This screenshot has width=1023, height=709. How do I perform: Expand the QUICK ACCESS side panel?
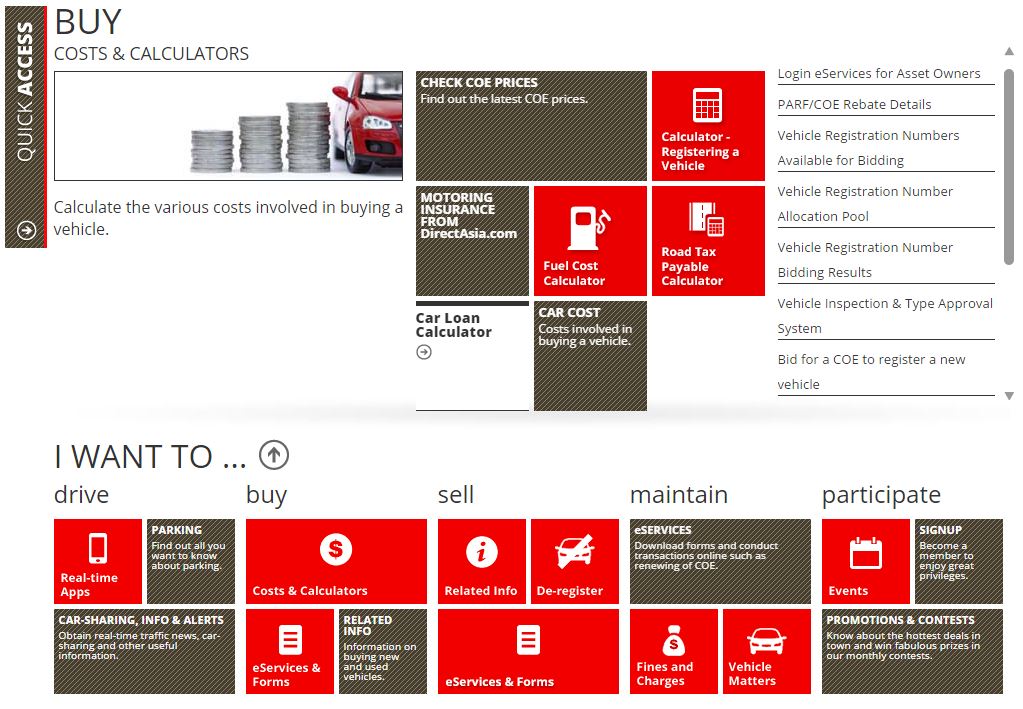[x=25, y=127]
